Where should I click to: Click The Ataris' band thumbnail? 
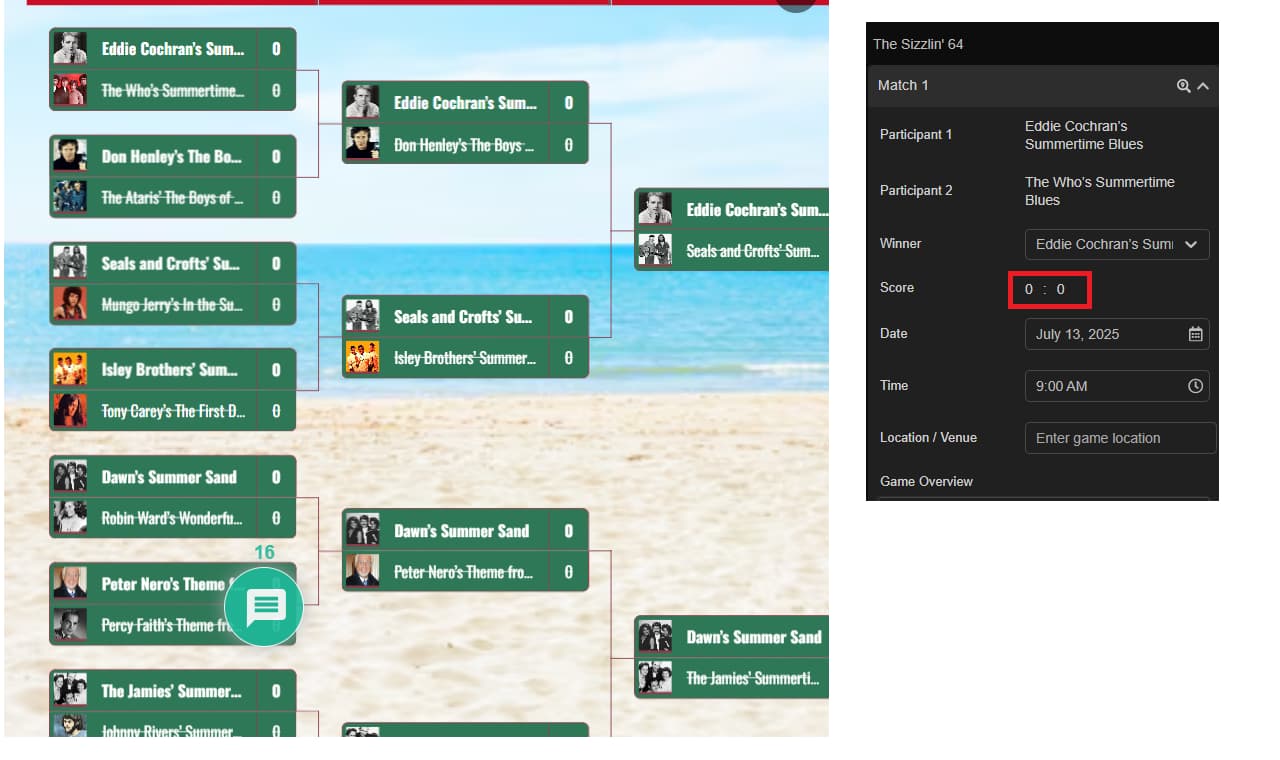click(70, 197)
